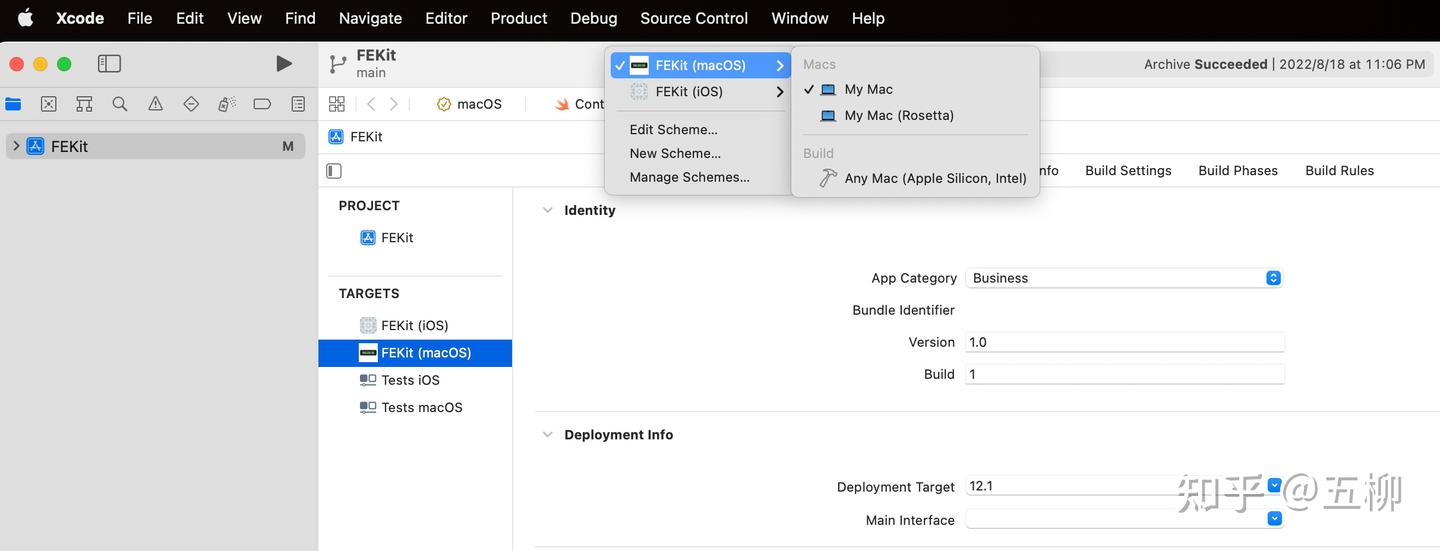Image resolution: width=1440 pixels, height=551 pixels.
Task: Switch to Build Phases tab
Action: click(x=1238, y=171)
